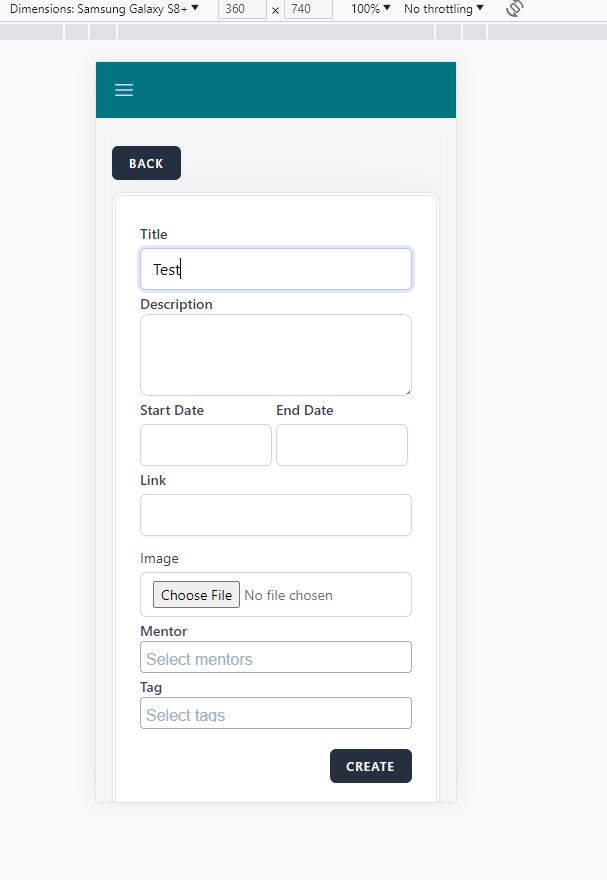This screenshot has height=880, width=607.
Task: Select the Start Date field
Action: (x=206, y=445)
